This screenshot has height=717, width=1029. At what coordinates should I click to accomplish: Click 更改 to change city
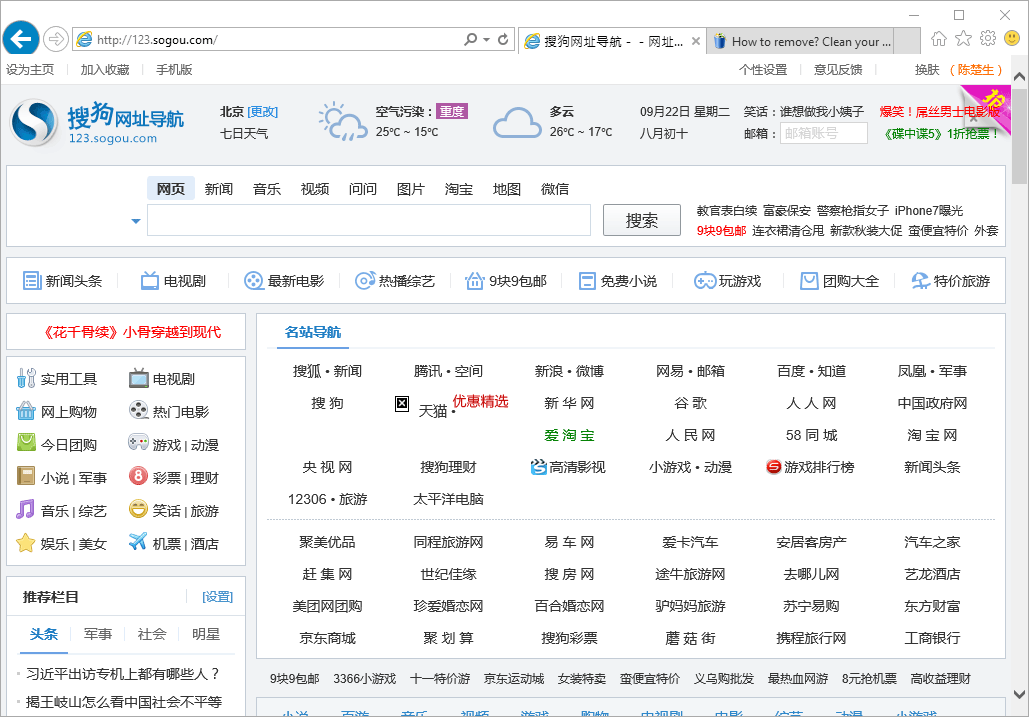point(262,112)
